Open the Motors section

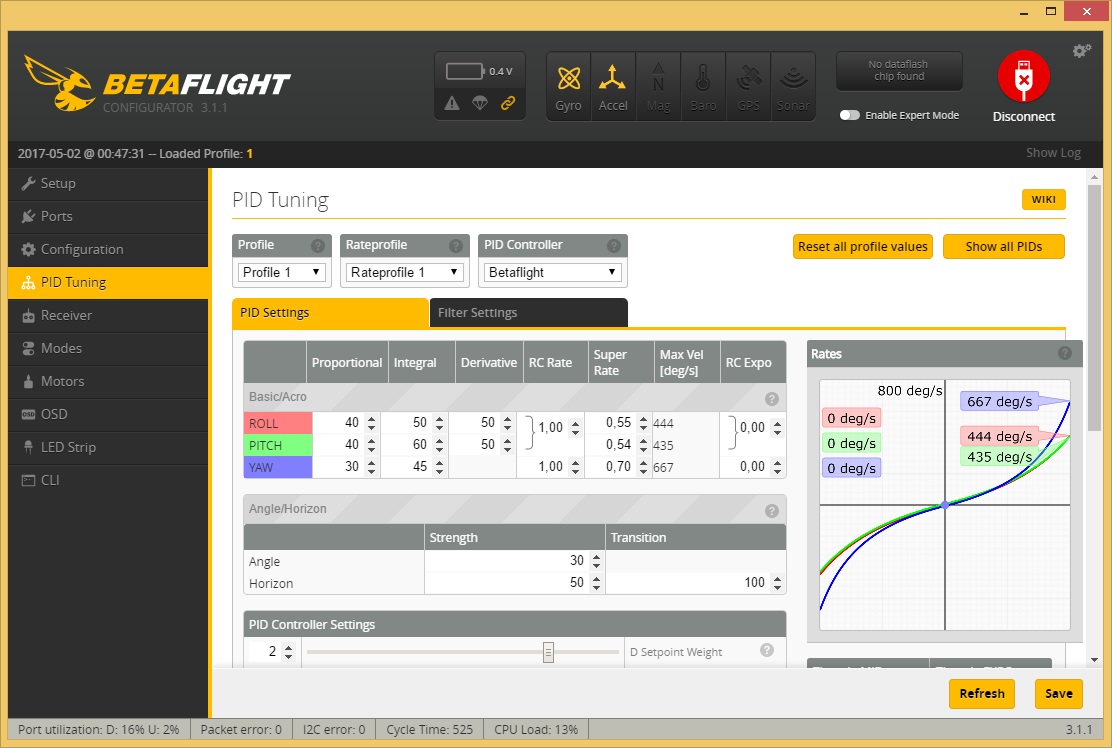[x=109, y=381]
